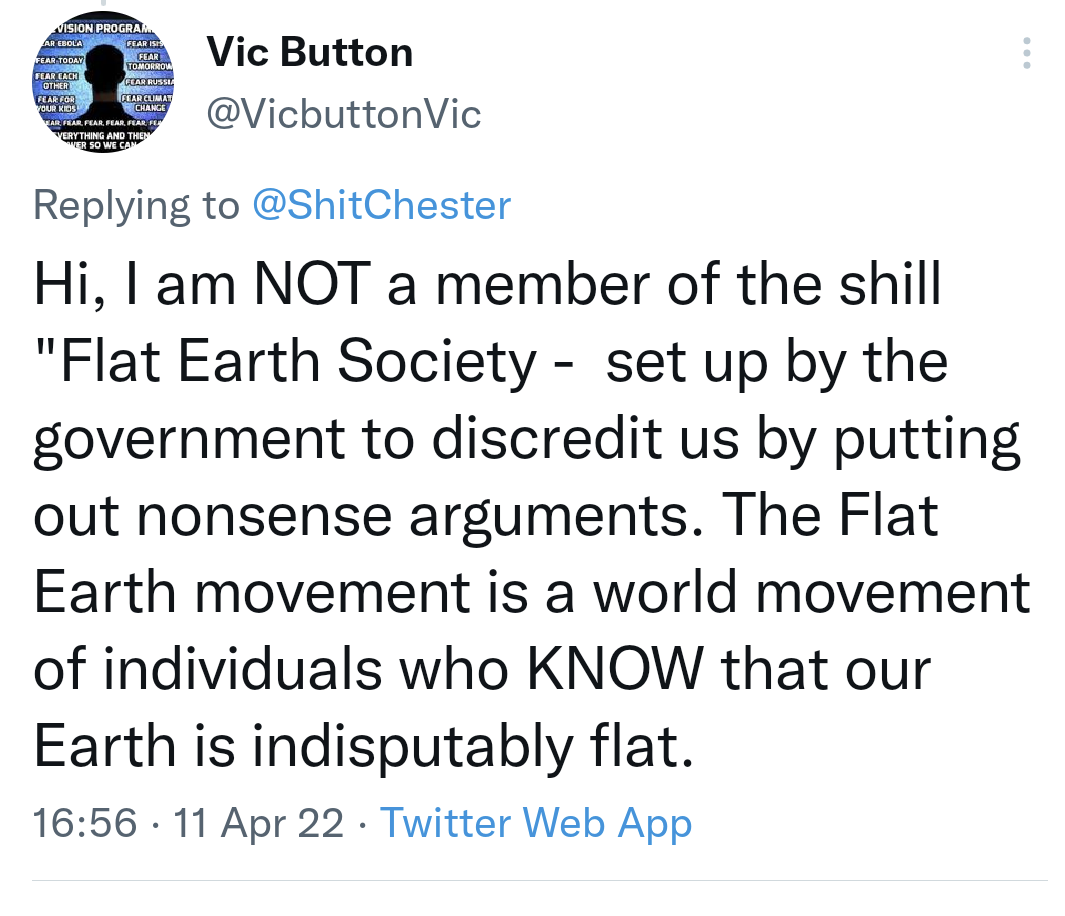Image resolution: width=1065 pixels, height=916 pixels.
Task: Click the 16:56 tweet timestamp
Action: pos(84,823)
